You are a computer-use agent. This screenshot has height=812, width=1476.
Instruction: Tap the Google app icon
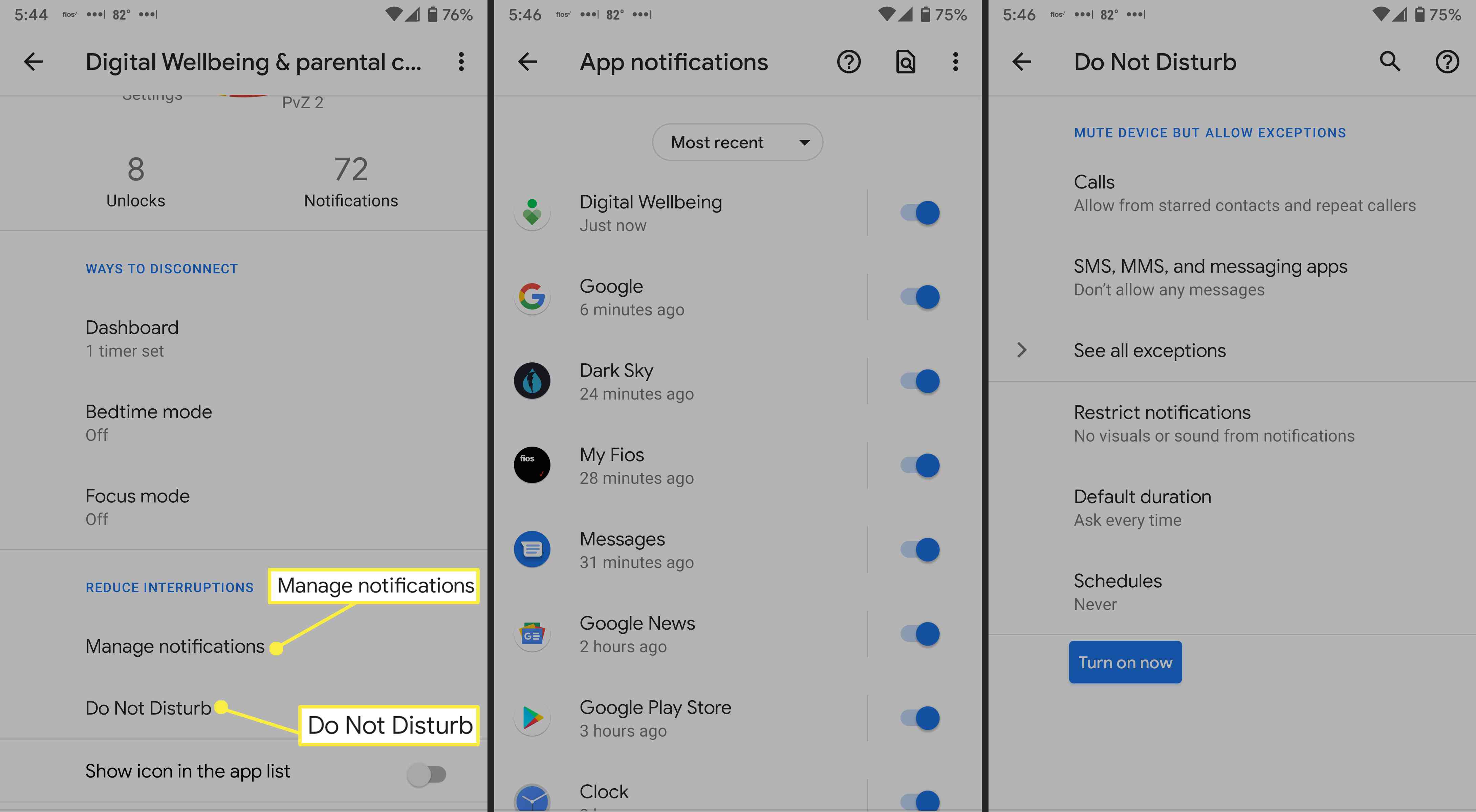click(x=532, y=297)
